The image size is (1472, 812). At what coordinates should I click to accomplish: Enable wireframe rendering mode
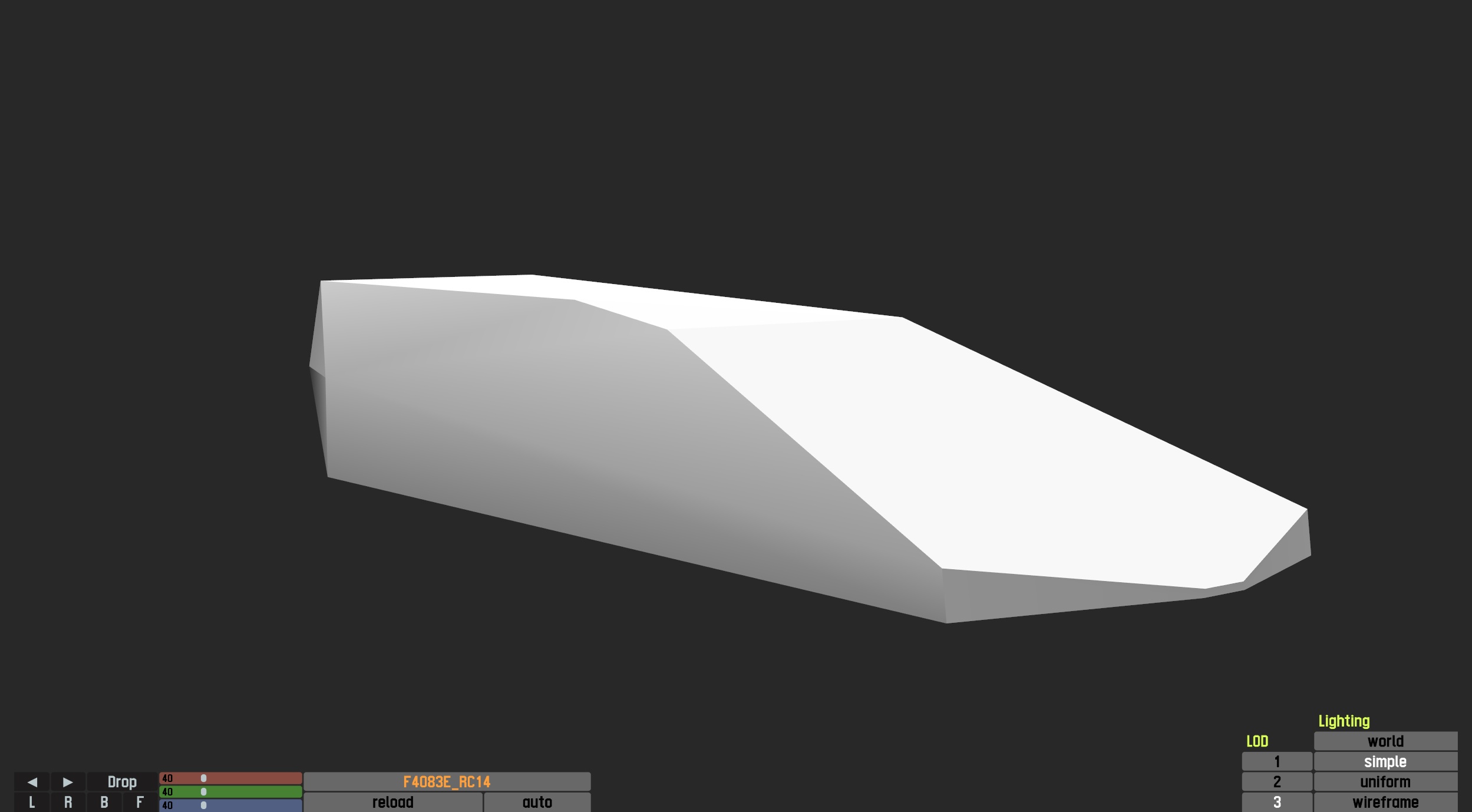(1385, 802)
